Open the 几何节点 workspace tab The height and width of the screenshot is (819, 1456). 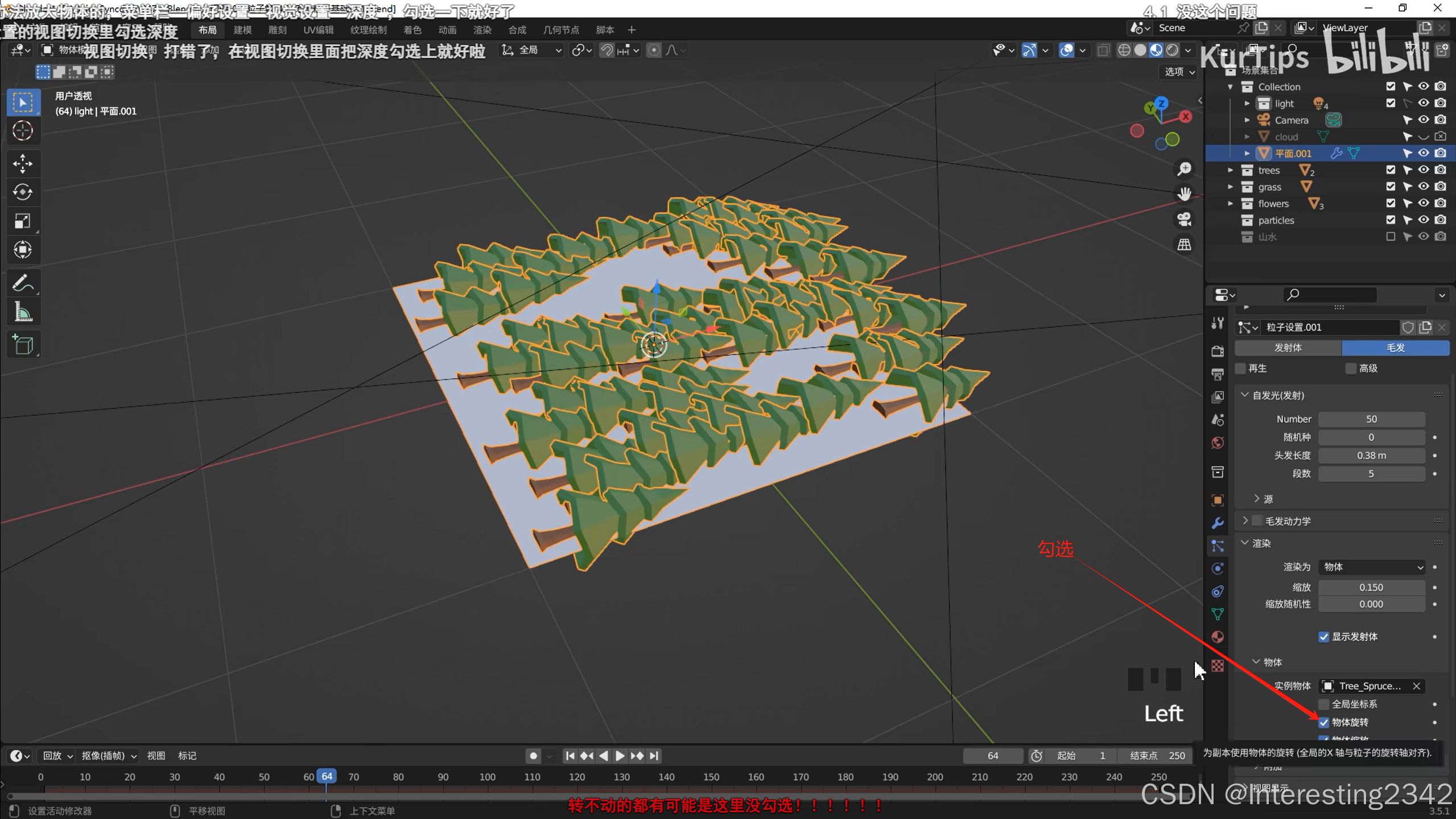[x=560, y=30]
